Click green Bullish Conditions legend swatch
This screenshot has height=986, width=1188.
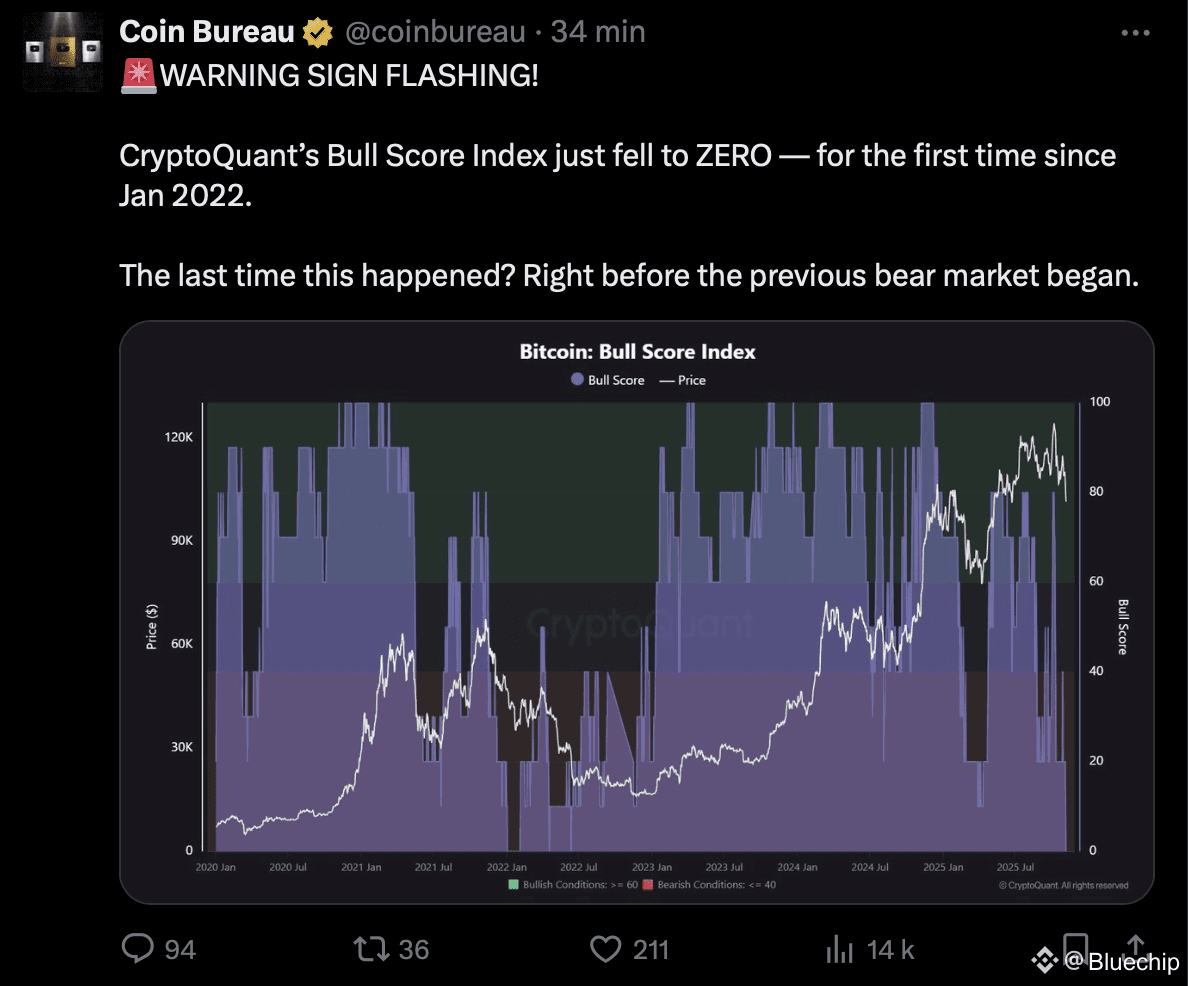click(514, 885)
